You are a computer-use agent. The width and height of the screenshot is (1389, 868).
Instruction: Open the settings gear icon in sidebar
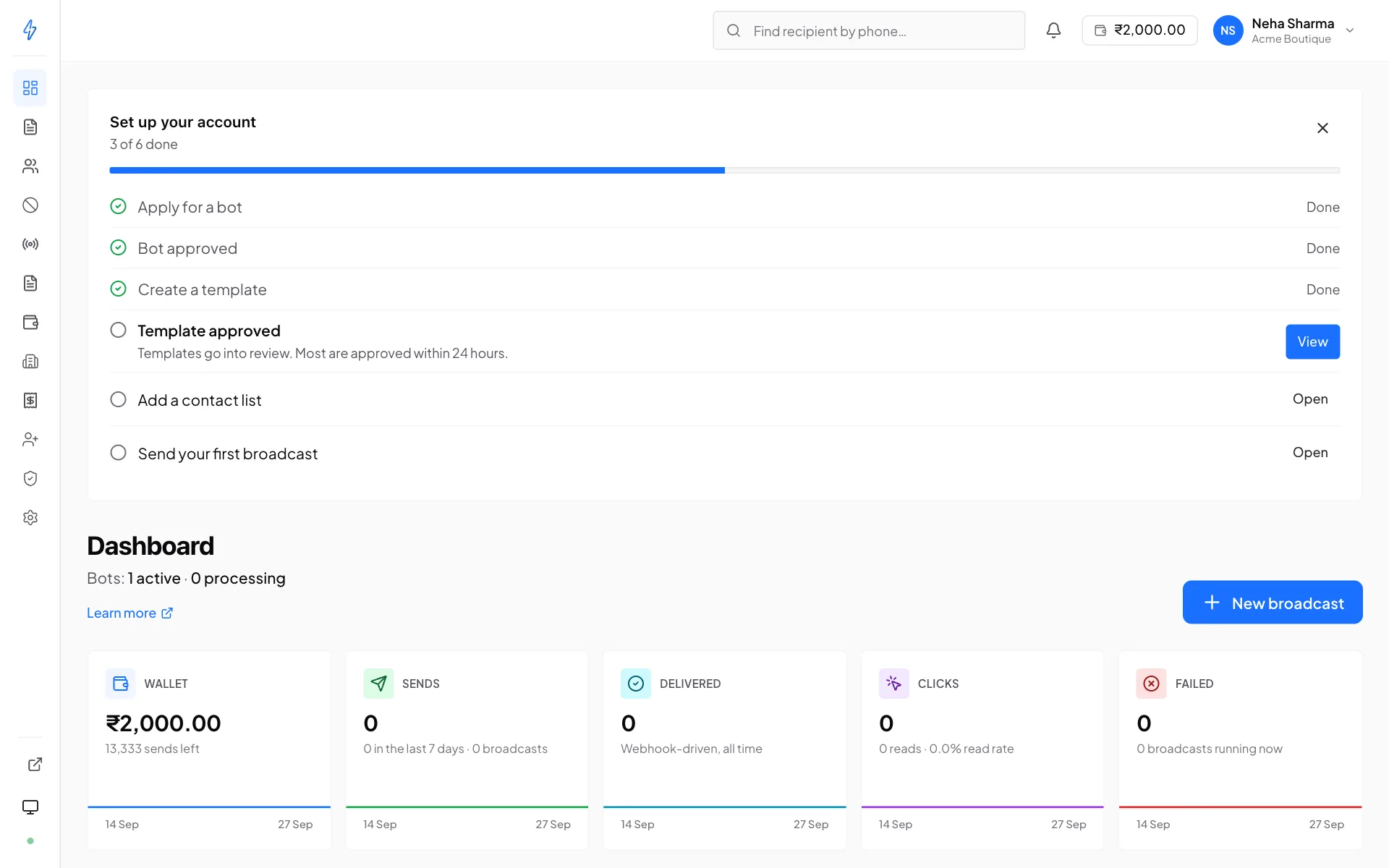point(30,518)
